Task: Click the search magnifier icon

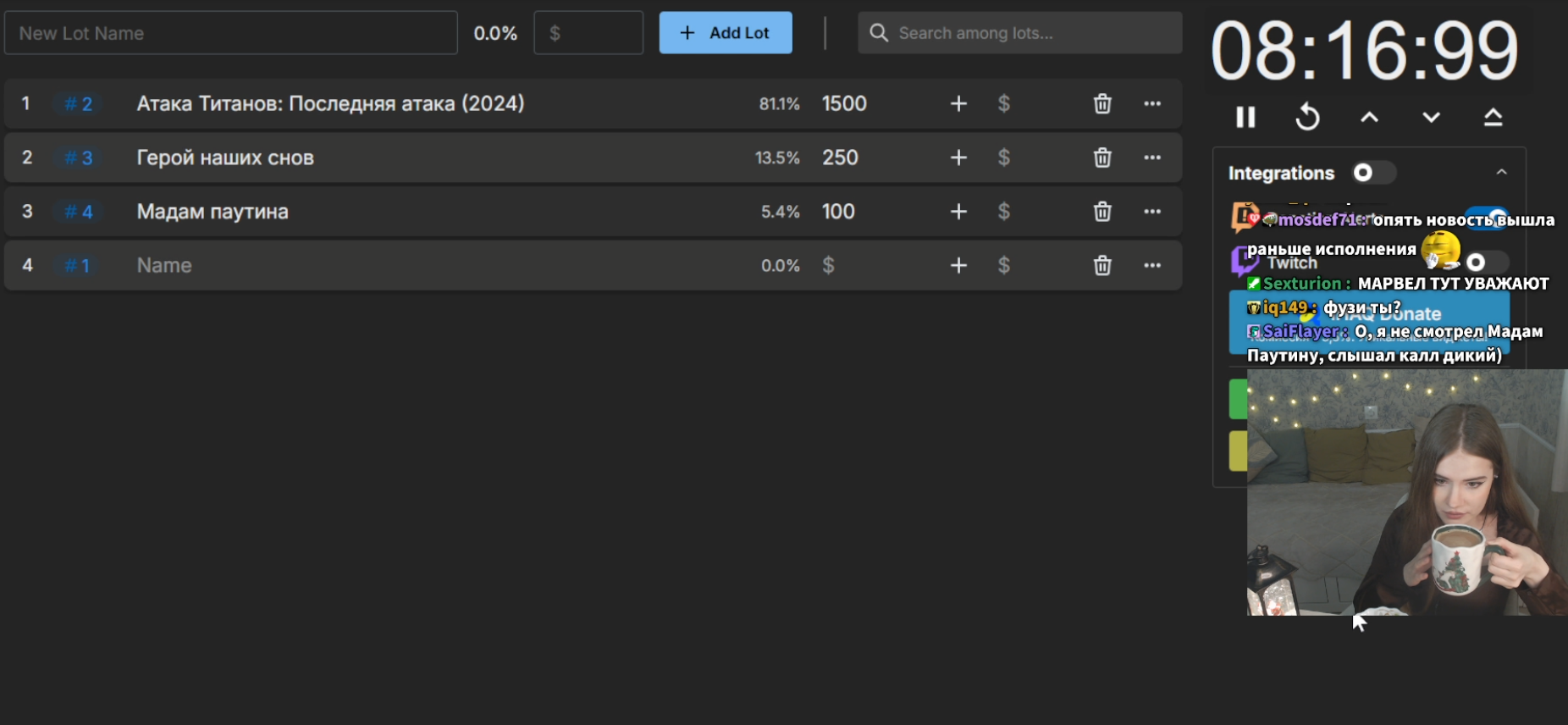Action: point(879,33)
